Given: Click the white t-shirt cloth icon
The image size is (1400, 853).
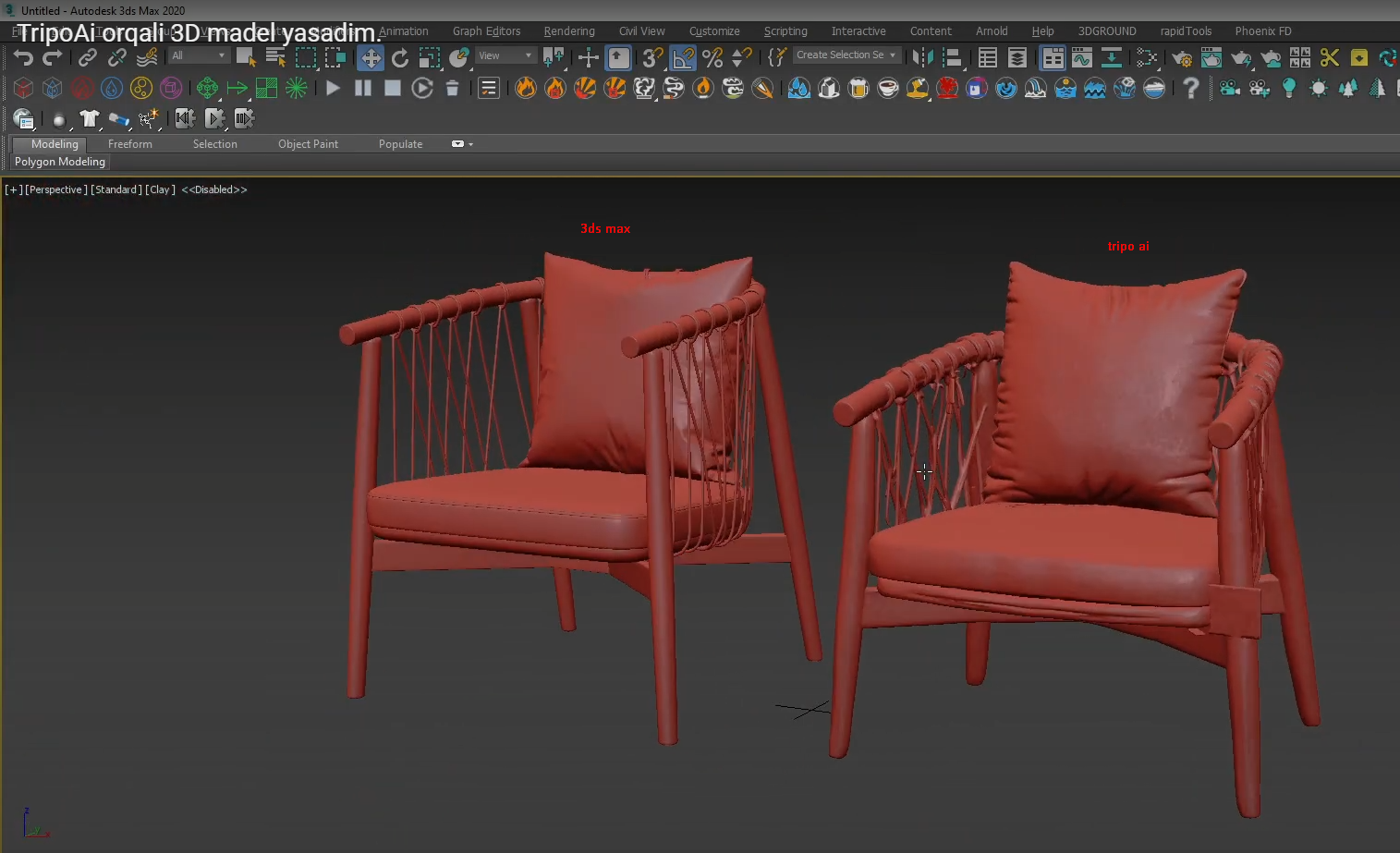Looking at the screenshot, I should (89, 118).
